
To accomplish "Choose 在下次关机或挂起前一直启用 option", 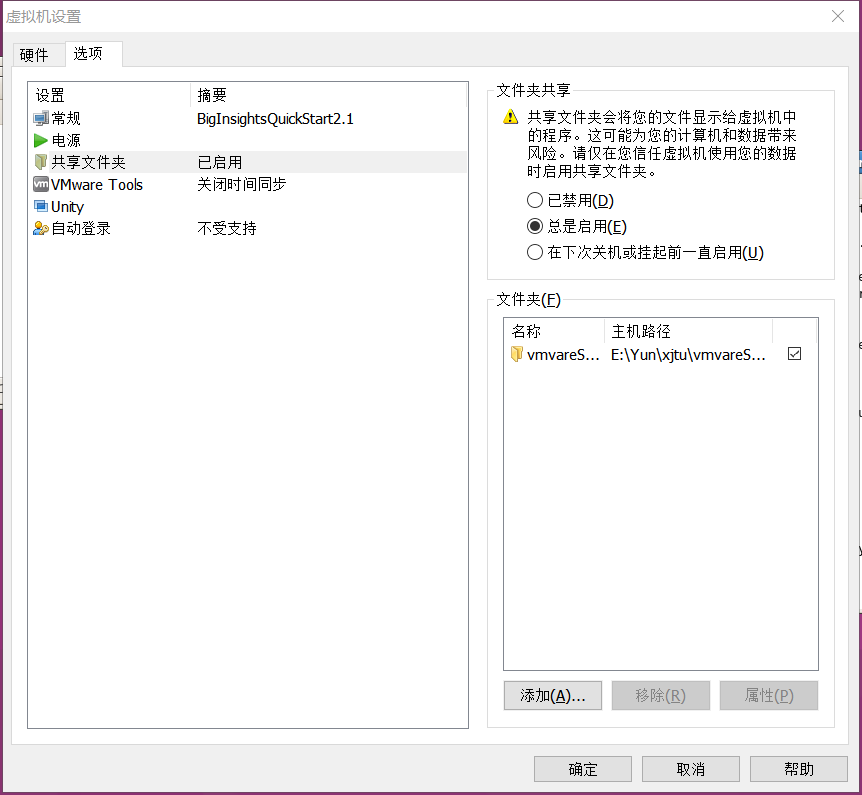I will point(535,252).
